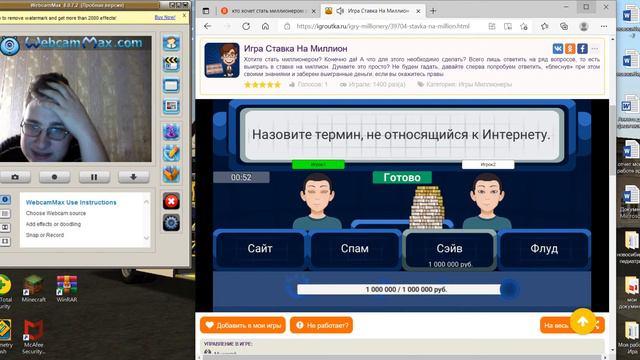Select the WebcamMax doodling pencil icon
The width and height of the screenshot is (640, 360).
coord(171,153)
